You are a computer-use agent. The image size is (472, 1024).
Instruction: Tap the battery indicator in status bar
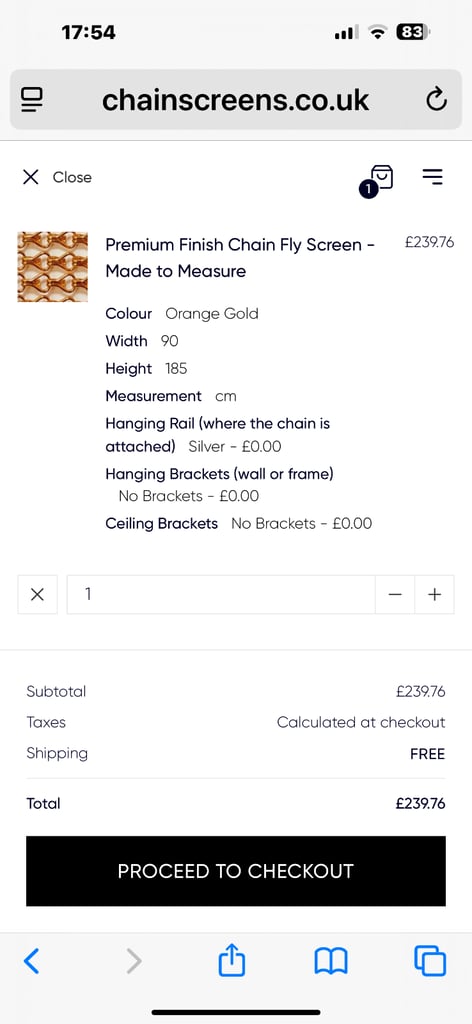tap(413, 31)
